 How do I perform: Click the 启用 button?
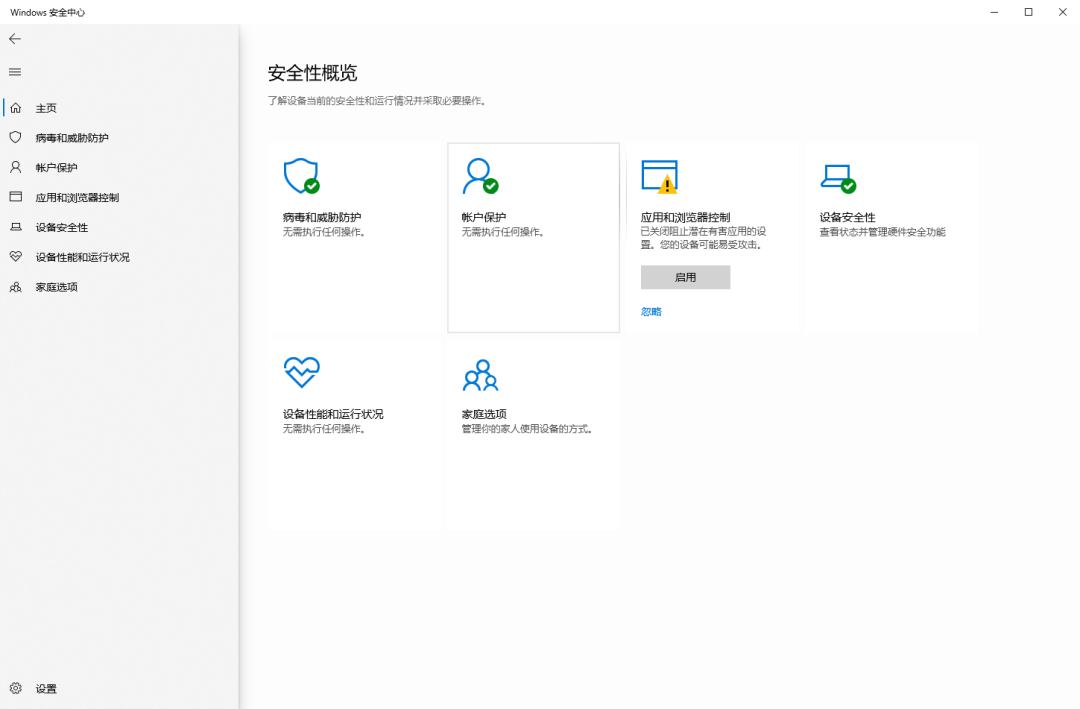(x=685, y=277)
